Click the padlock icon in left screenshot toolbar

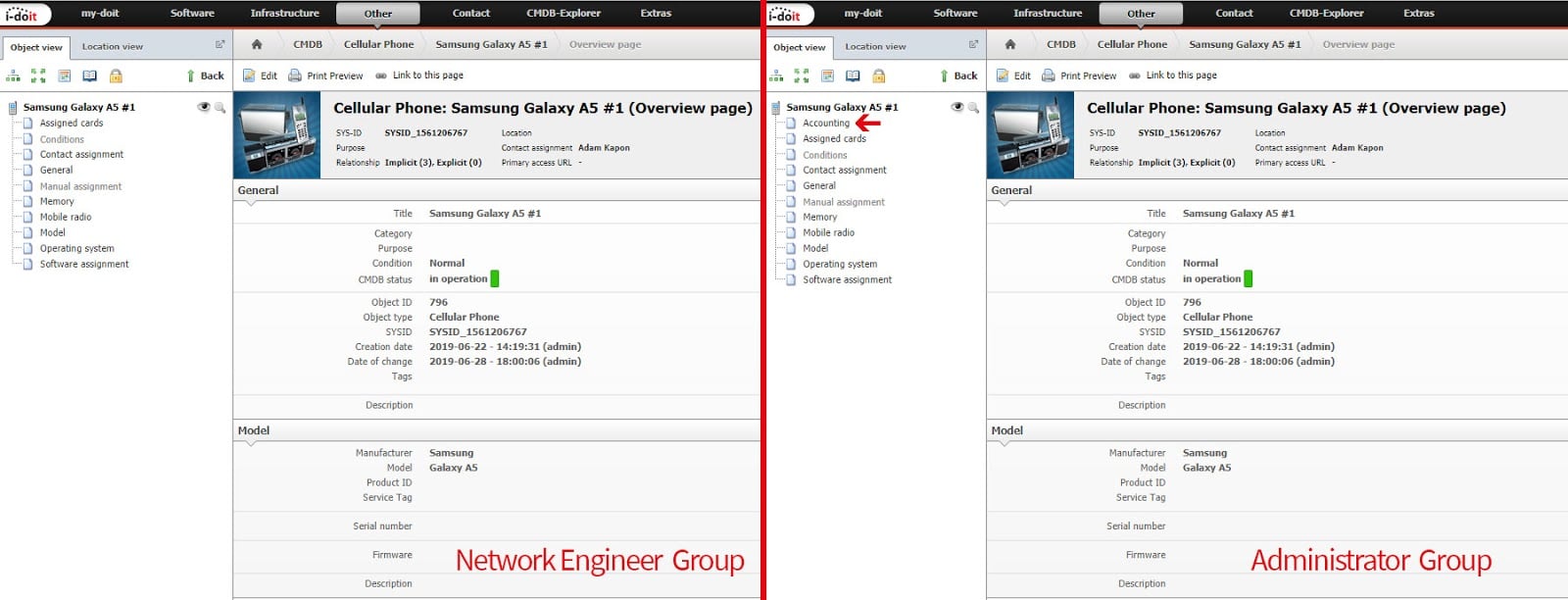(116, 75)
